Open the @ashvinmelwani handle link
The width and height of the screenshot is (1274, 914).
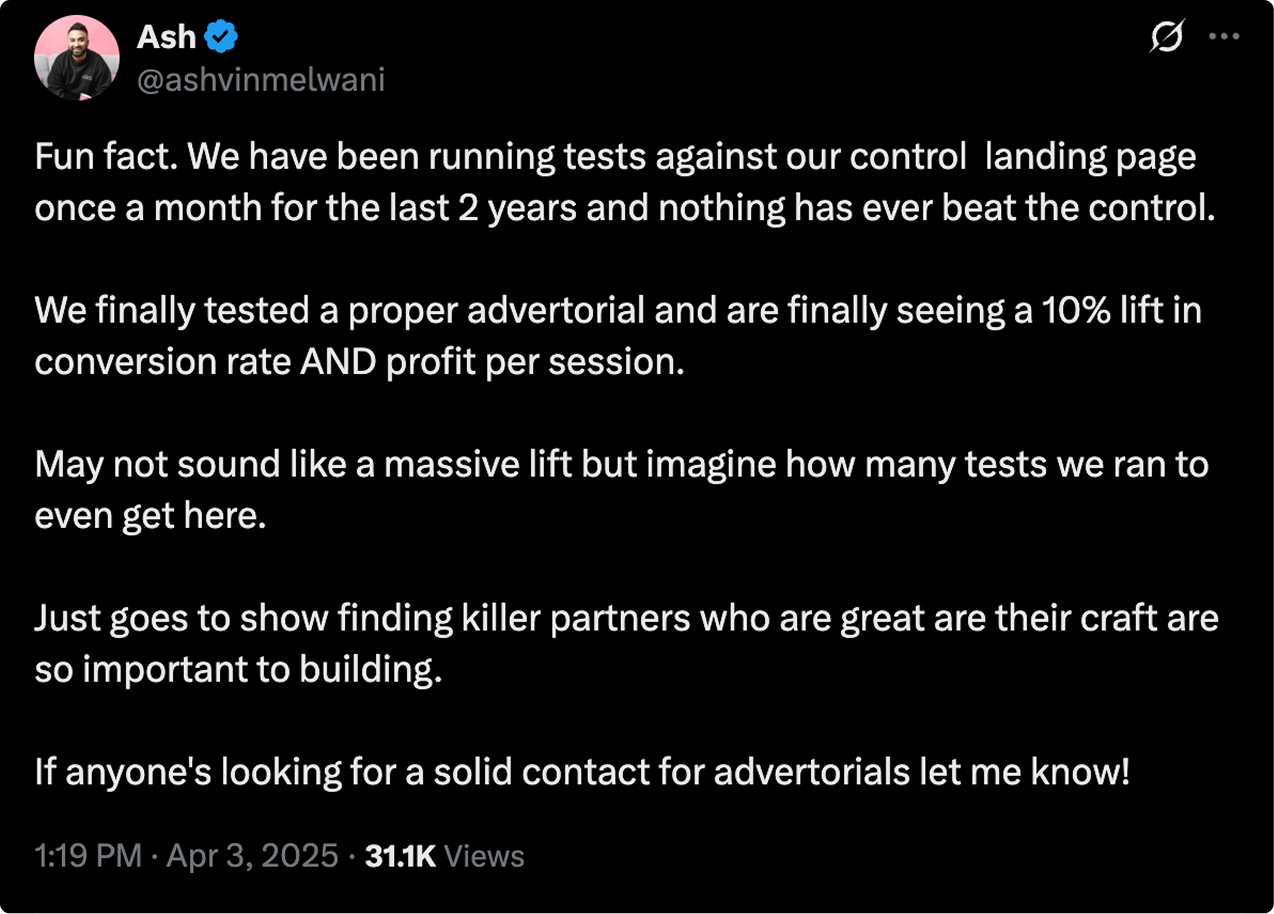pos(260,80)
